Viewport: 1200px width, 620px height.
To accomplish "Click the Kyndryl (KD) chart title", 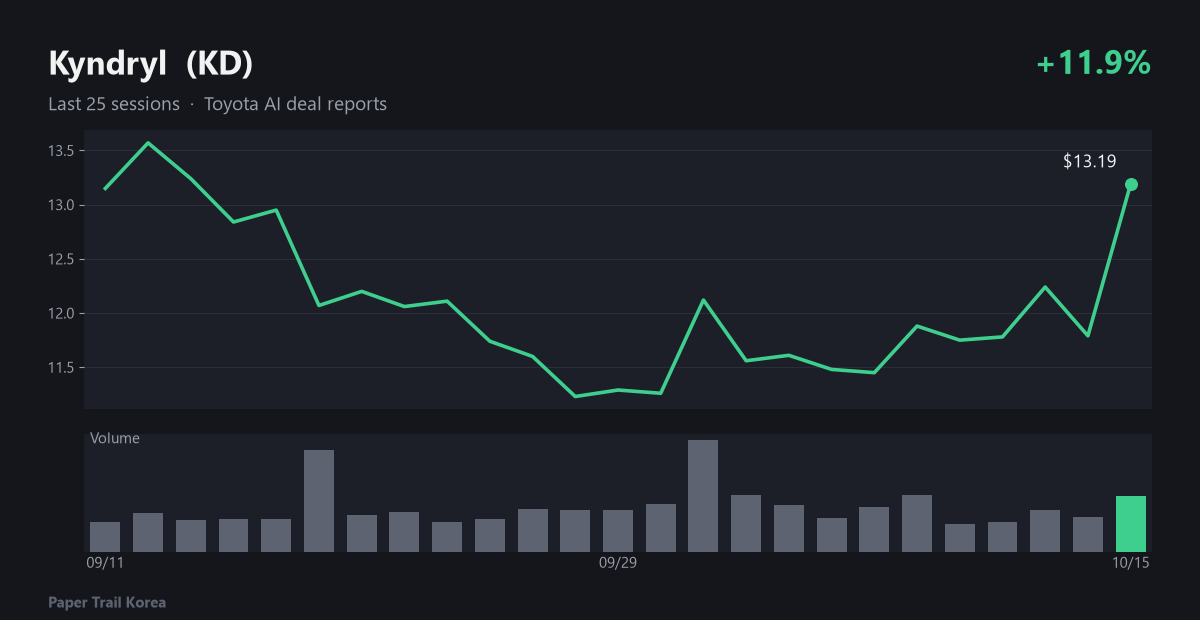I will [x=150, y=63].
